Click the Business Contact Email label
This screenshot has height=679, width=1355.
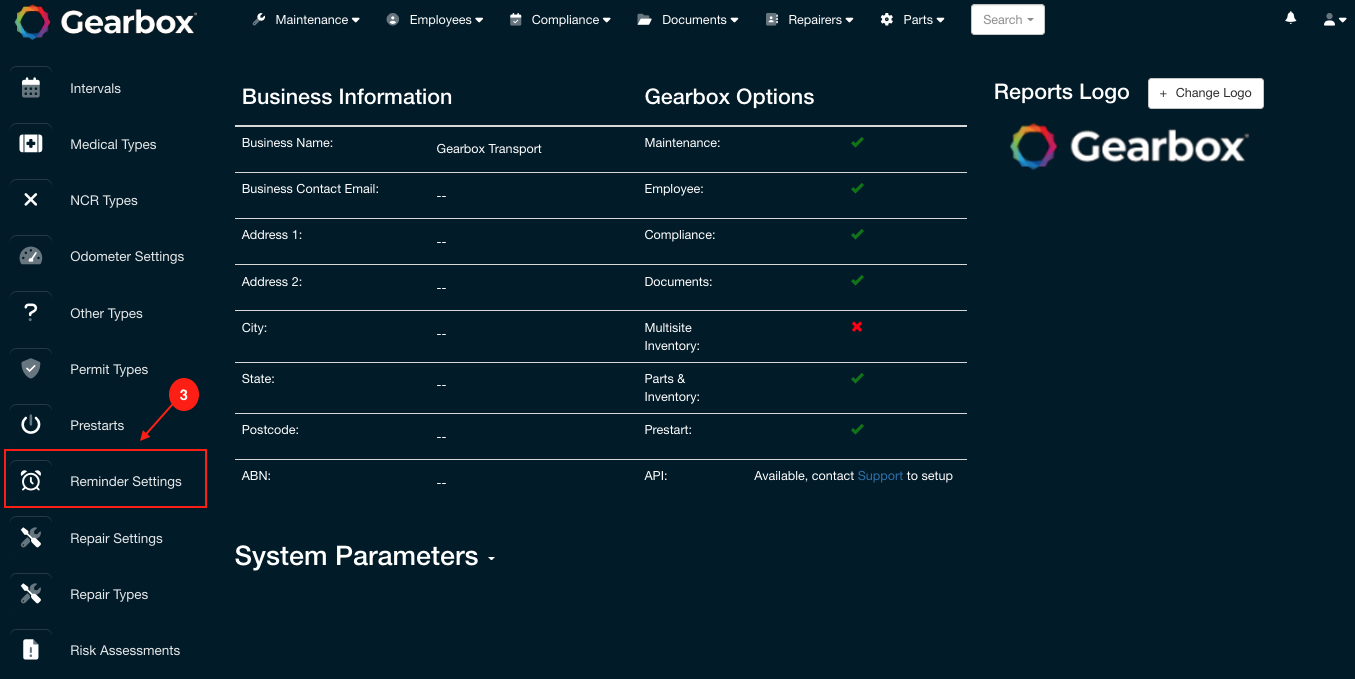tap(310, 188)
